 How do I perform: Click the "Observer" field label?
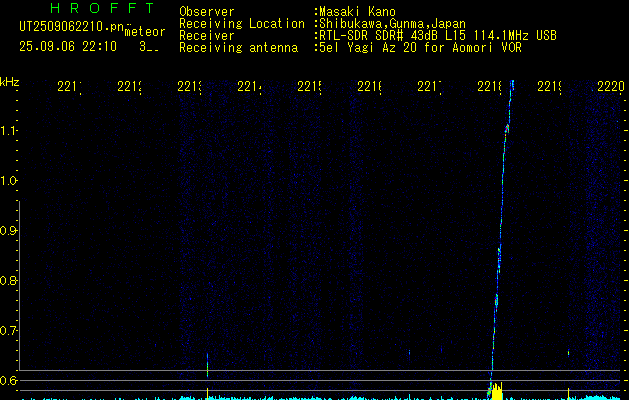(x=207, y=12)
